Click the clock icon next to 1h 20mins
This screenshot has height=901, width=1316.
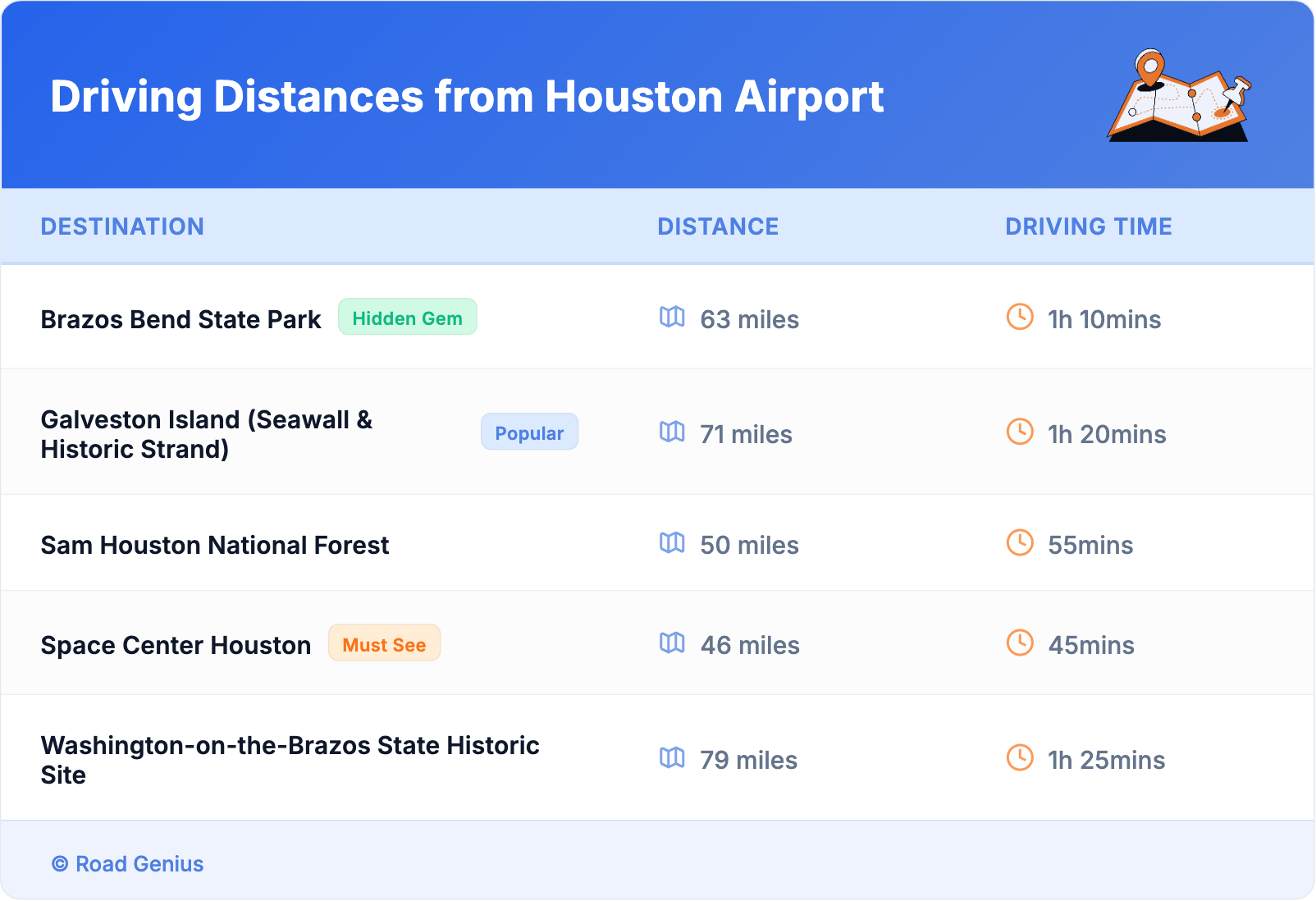[1020, 432]
